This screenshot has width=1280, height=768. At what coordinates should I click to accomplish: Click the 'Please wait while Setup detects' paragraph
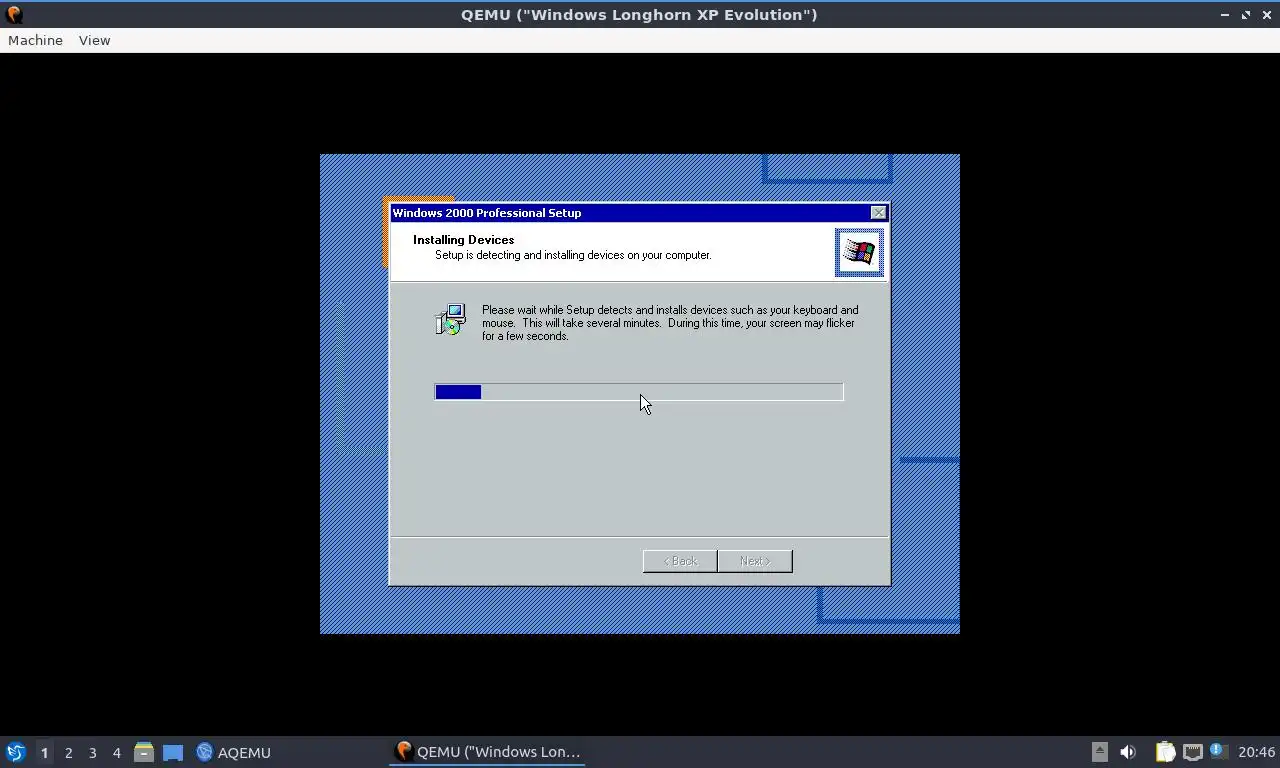click(x=670, y=323)
